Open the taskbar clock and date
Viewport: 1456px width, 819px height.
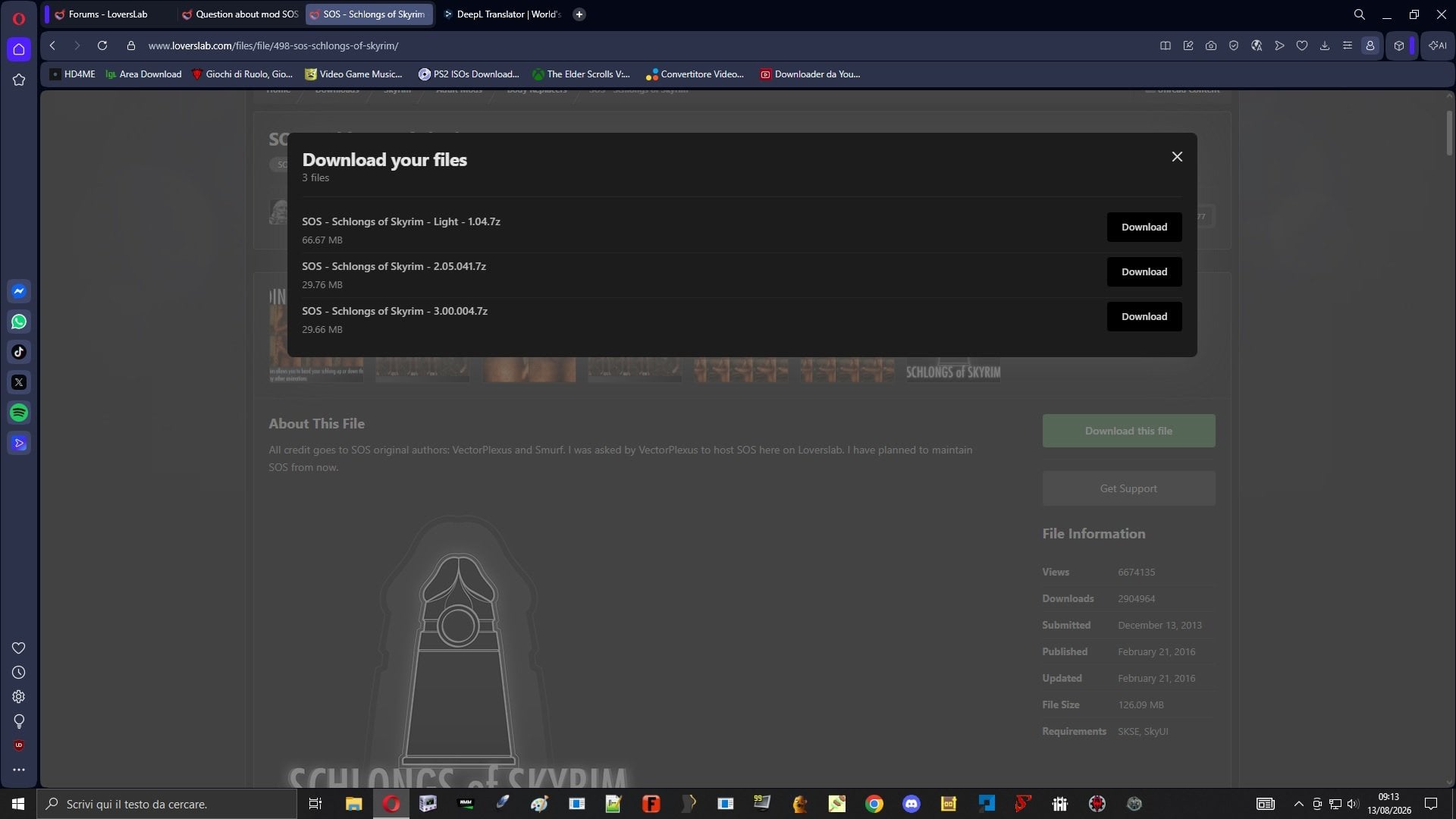click(1389, 804)
